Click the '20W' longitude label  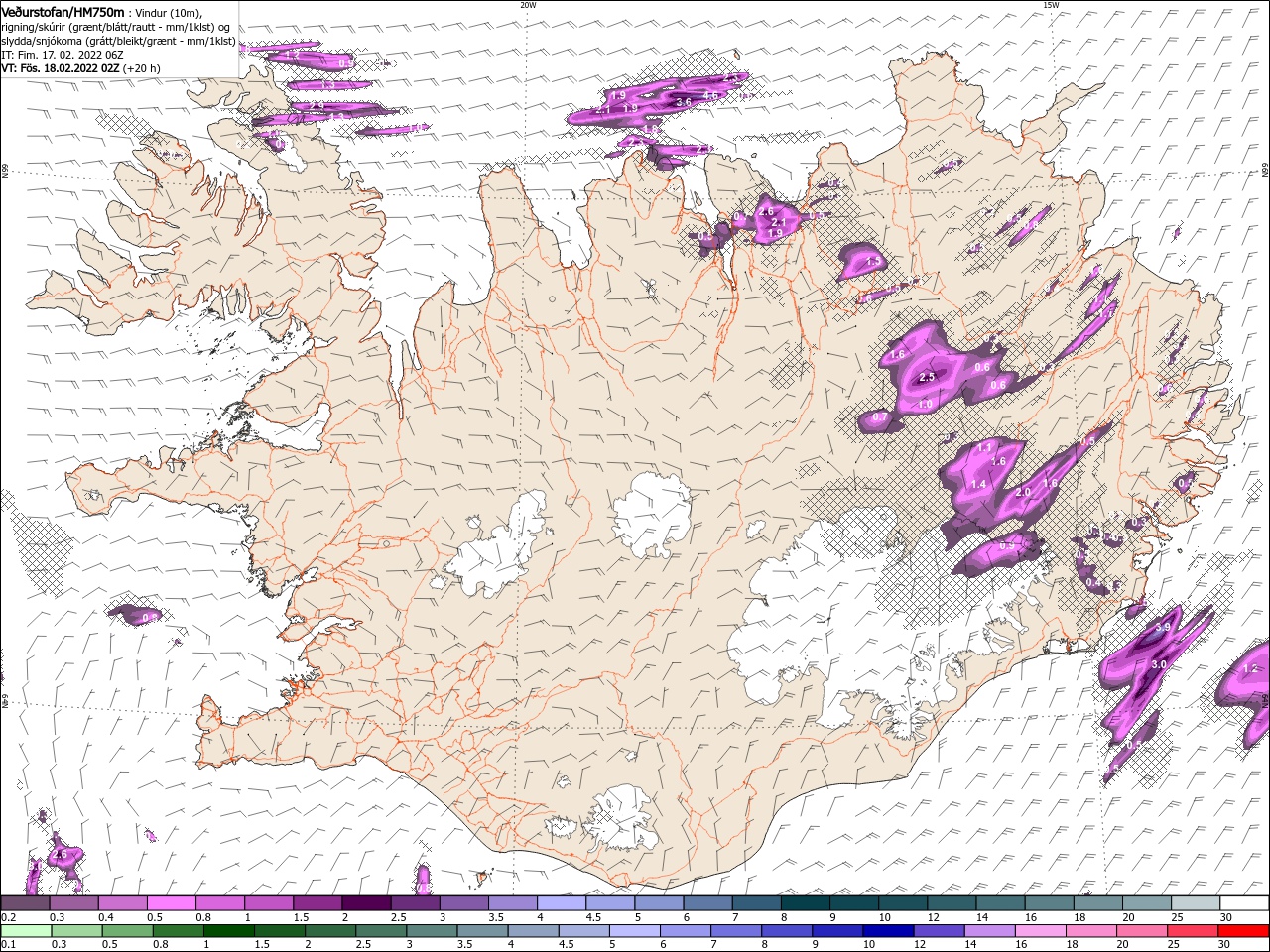pyautogui.click(x=528, y=5)
